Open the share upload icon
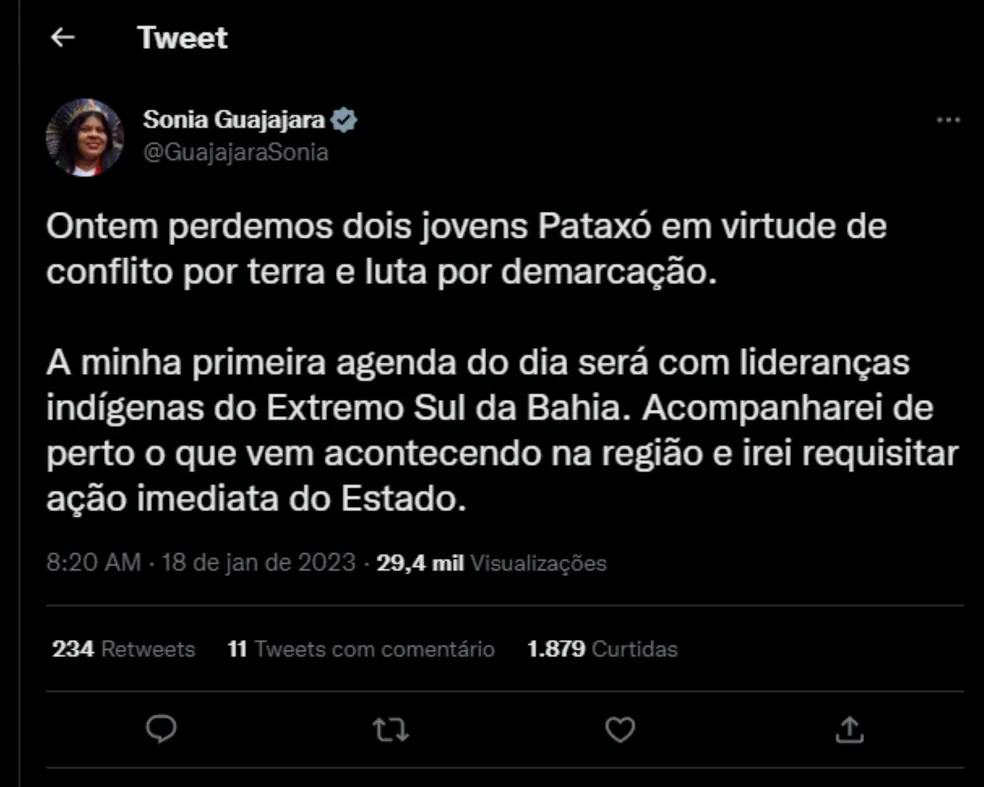 [x=850, y=730]
